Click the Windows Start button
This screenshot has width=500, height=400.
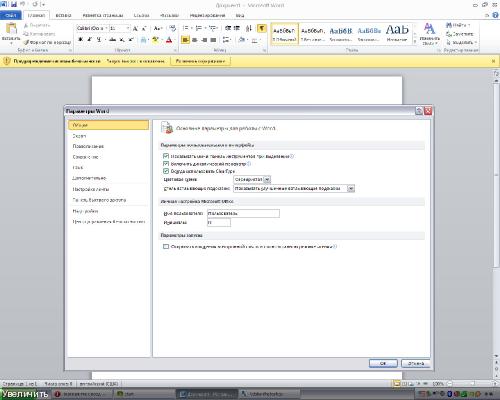coord(24,394)
